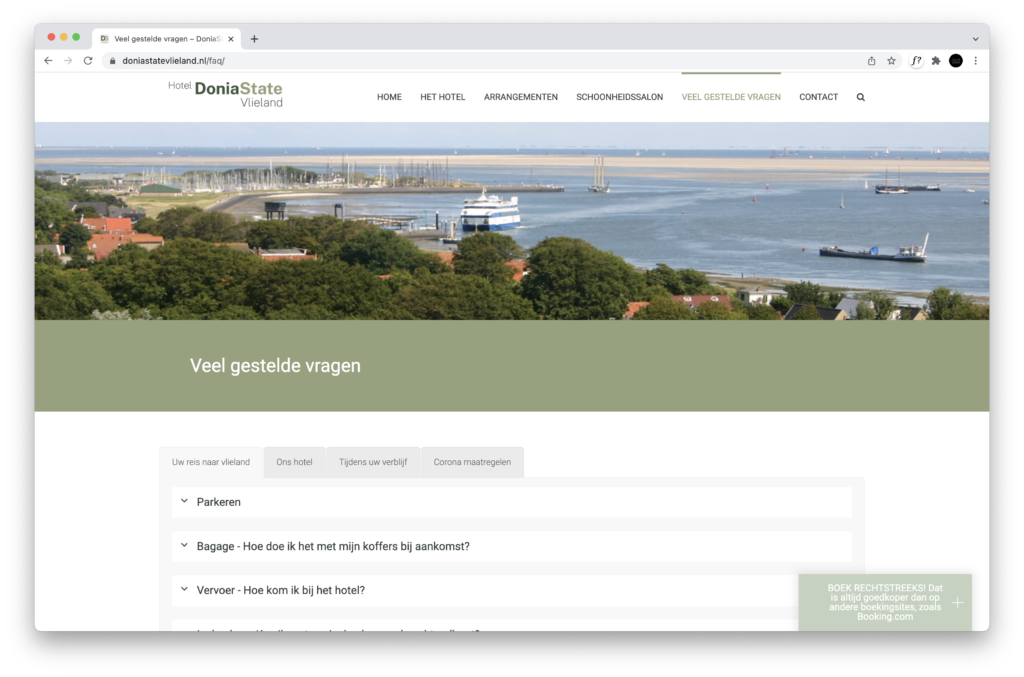Click the search magnifier icon in navigation

click(x=860, y=97)
